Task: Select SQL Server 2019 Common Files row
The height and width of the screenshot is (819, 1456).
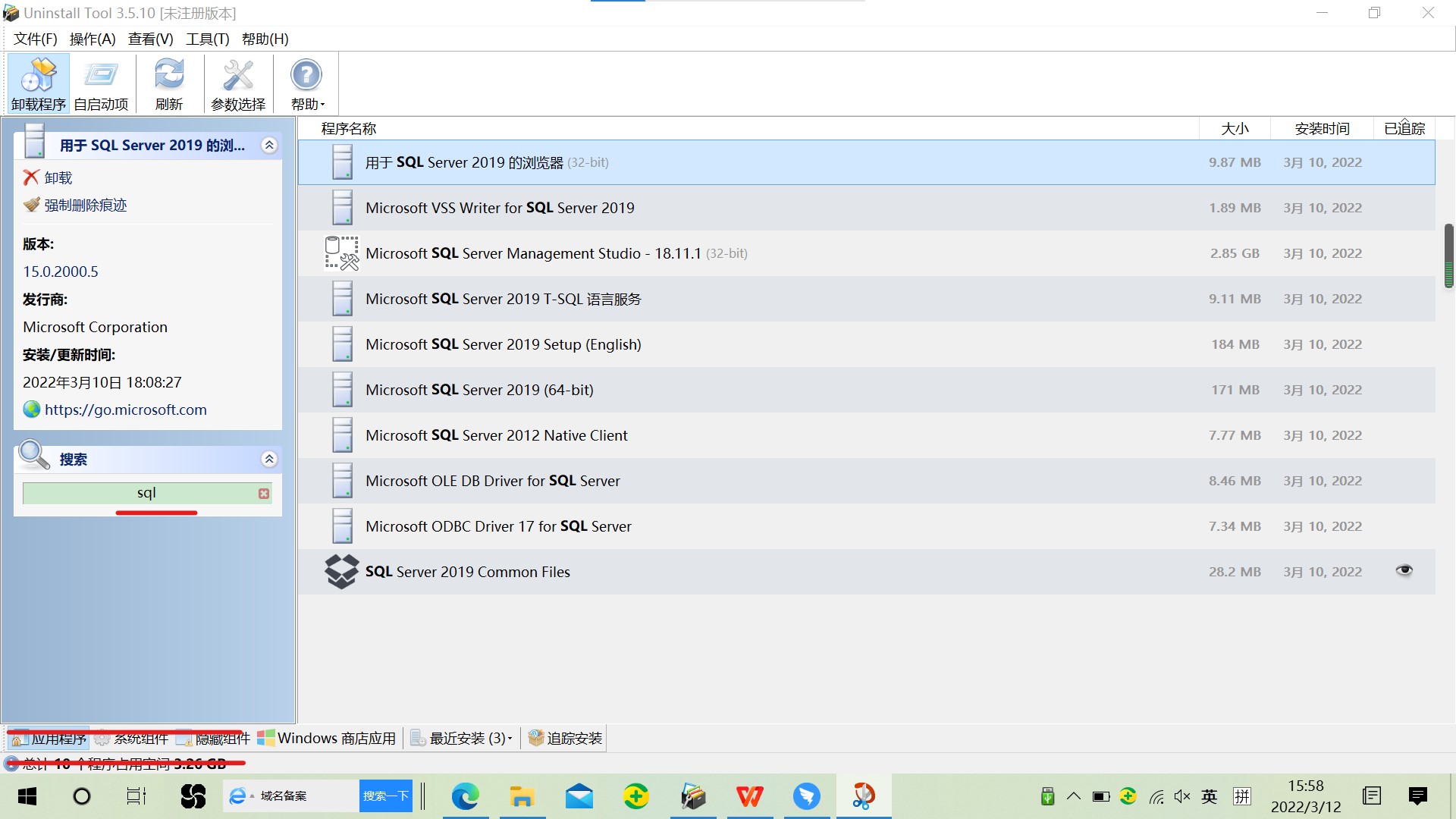Action: (x=866, y=572)
